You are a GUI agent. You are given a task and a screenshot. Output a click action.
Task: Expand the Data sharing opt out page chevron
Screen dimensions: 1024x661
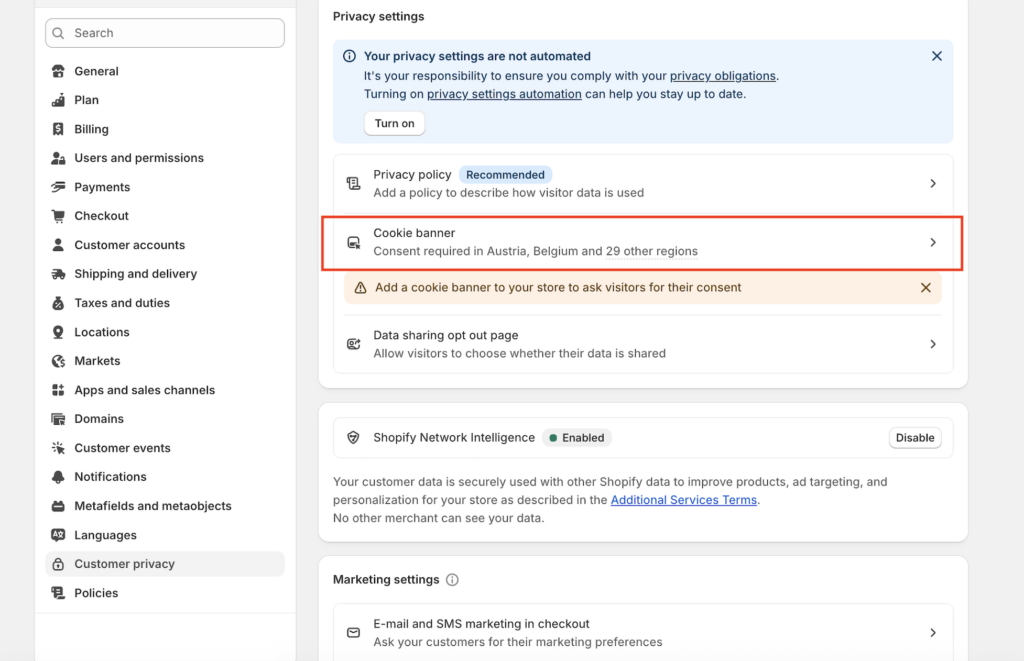(932, 344)
